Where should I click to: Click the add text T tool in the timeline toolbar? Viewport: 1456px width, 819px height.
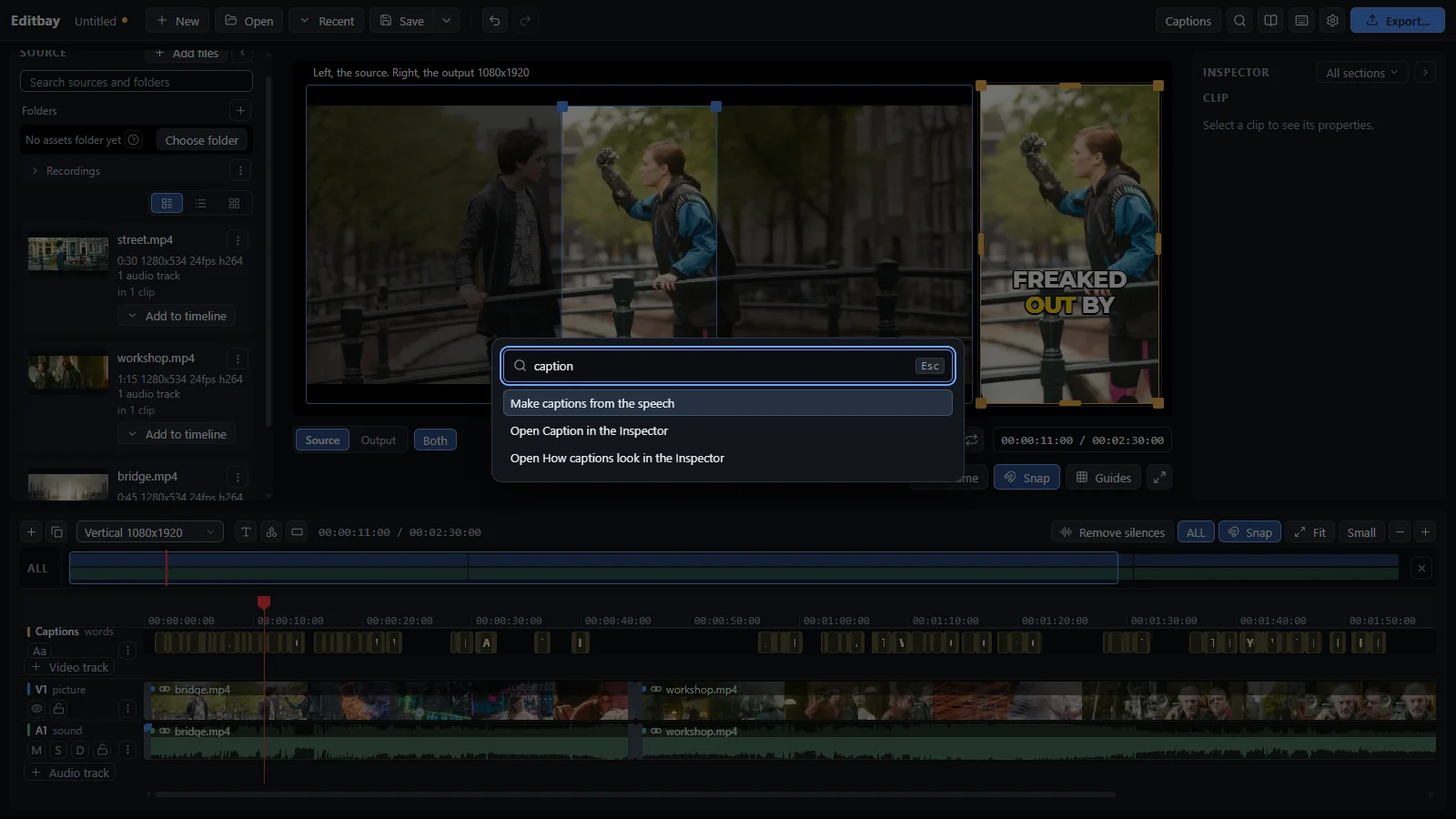click(x=246, y=532)
